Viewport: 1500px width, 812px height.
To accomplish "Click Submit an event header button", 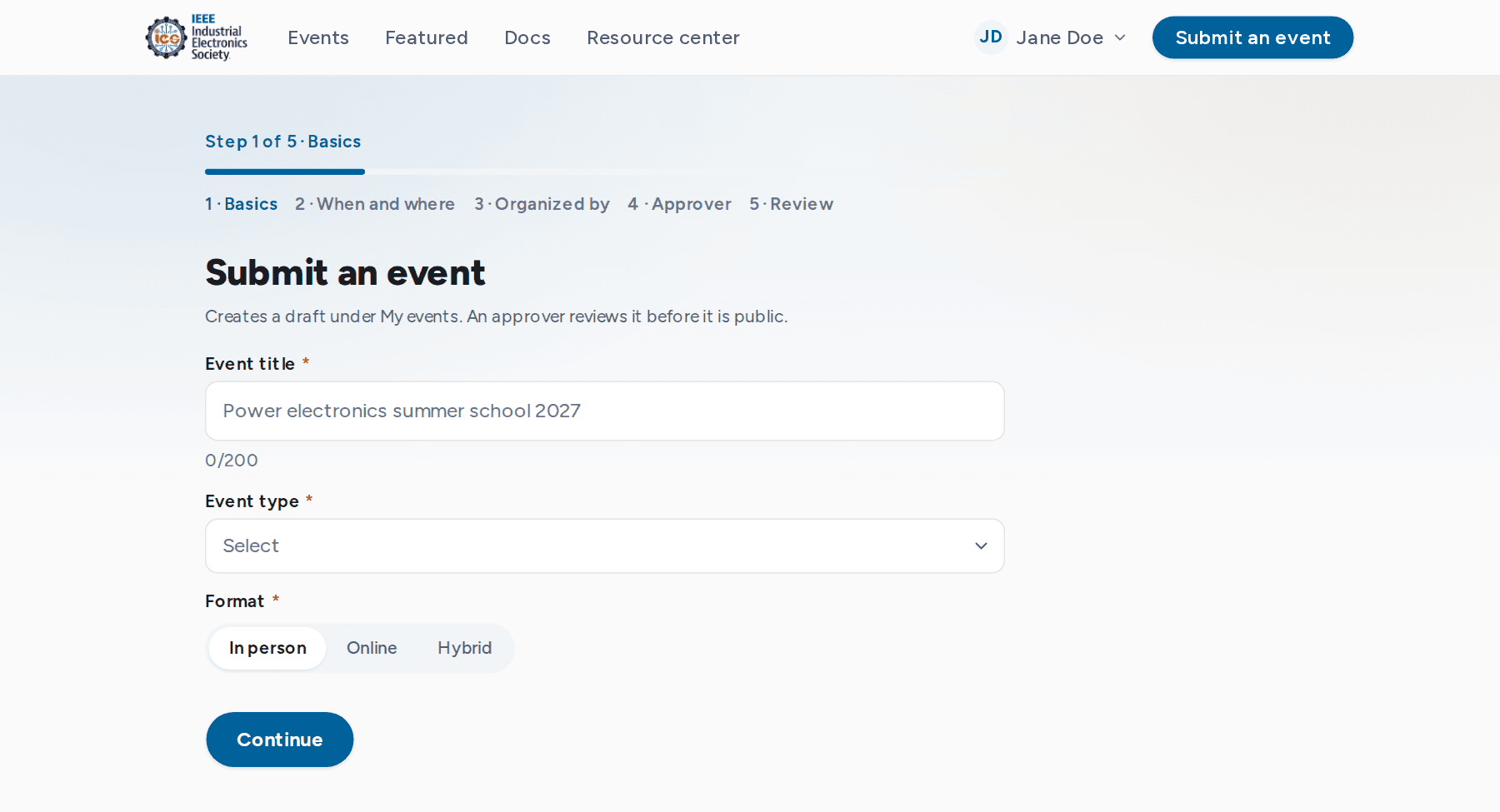I will pos(1252,37).
